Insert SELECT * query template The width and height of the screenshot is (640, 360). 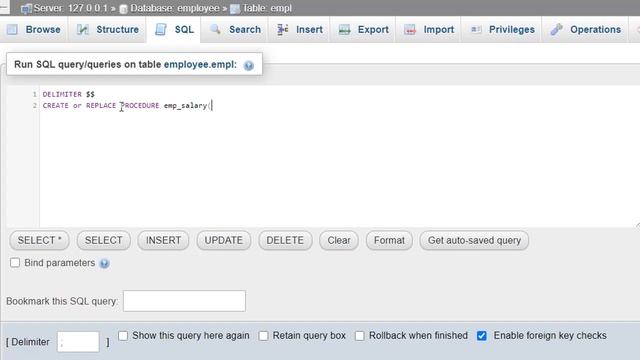coord(39,240)
